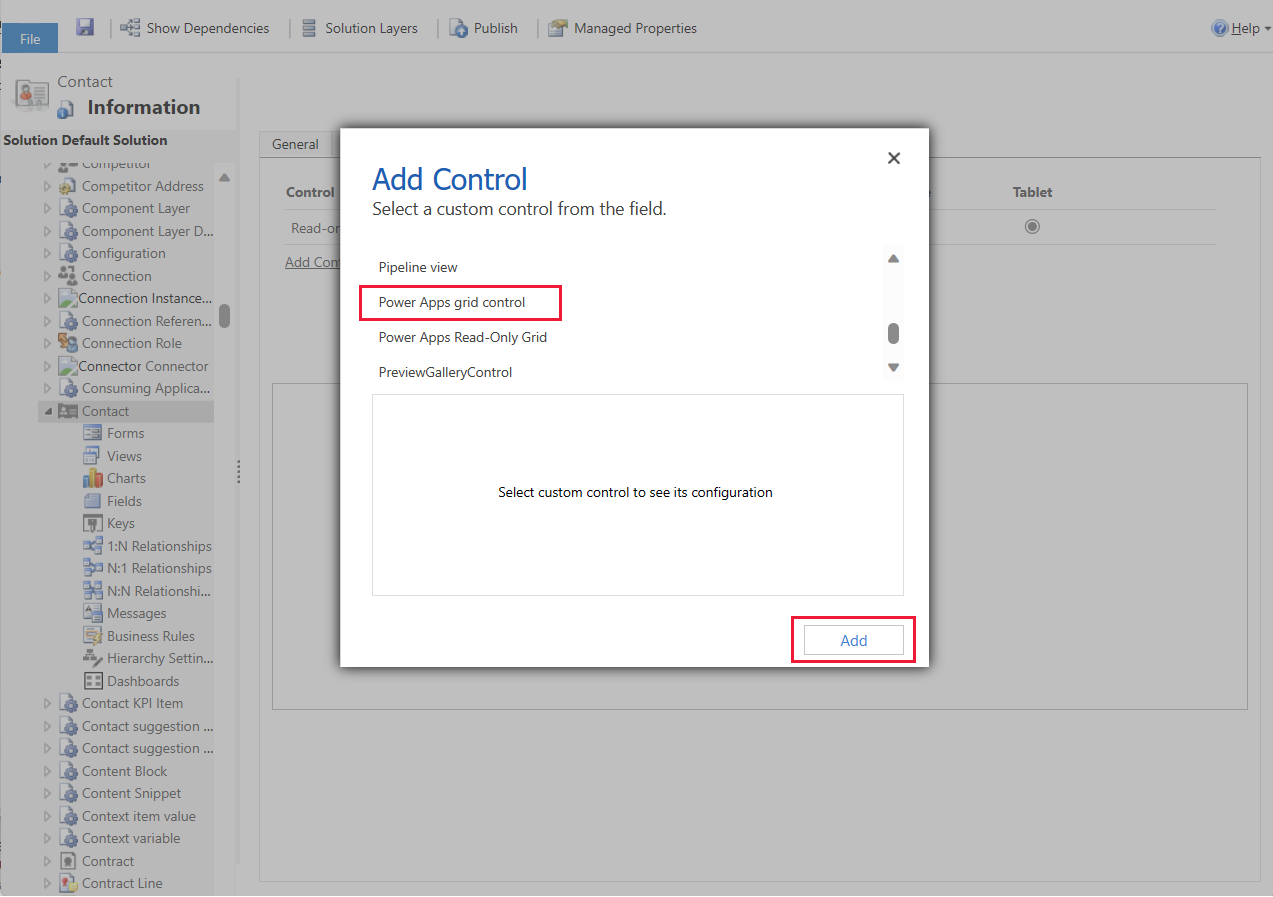Select Power Apps grid control
Image resolution: width=1273 pixels, height=897 pixels.
[x=452, y=302]
